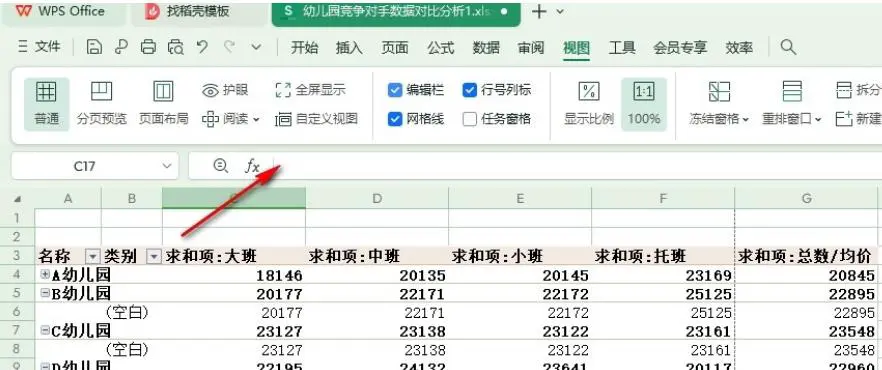Screen dimensions: 882x370
Task: Toggle the 行号列标 checkbox
Action: click(470, 90)
